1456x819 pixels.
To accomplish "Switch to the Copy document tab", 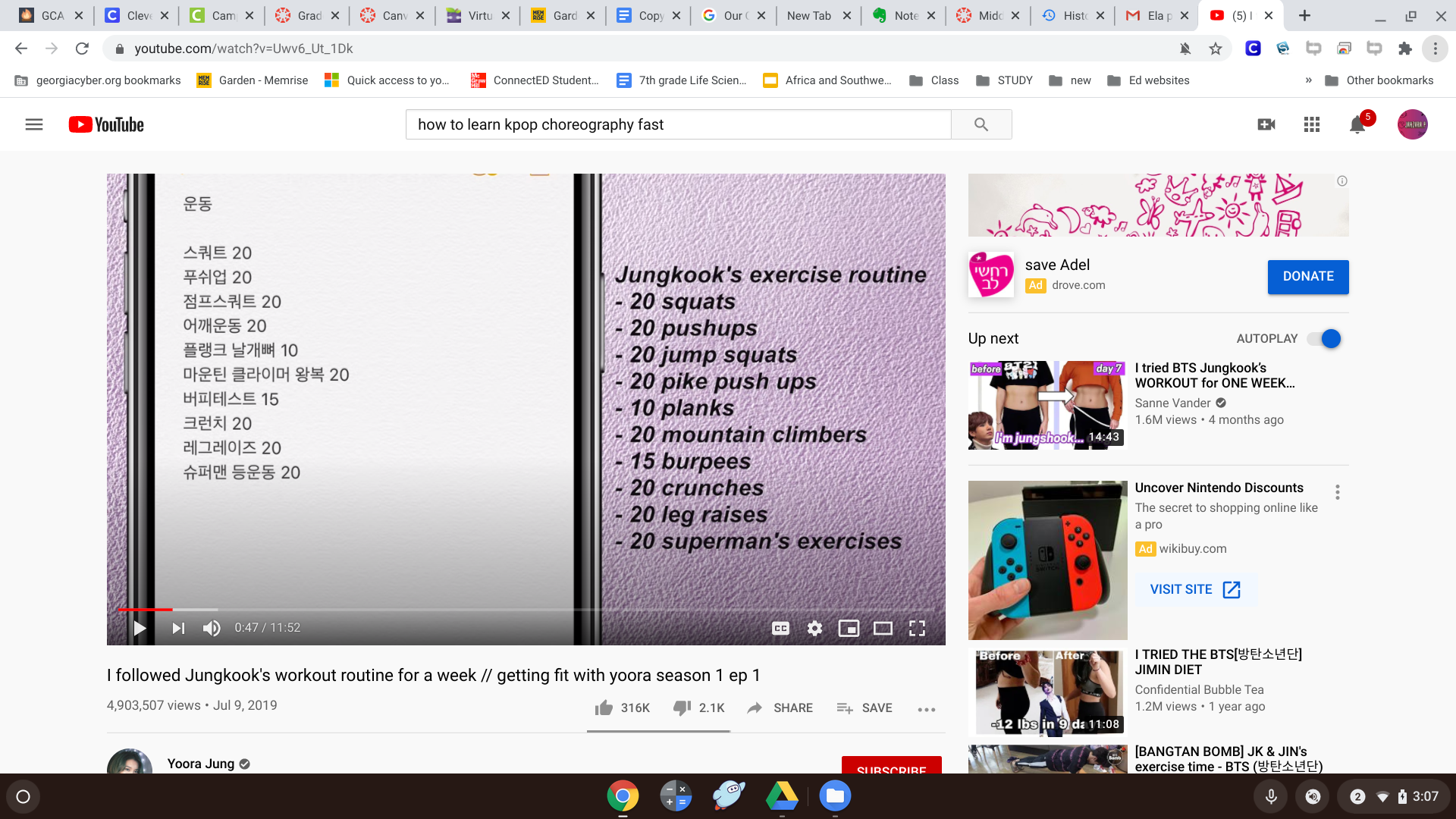I will [x=648, y=15].
